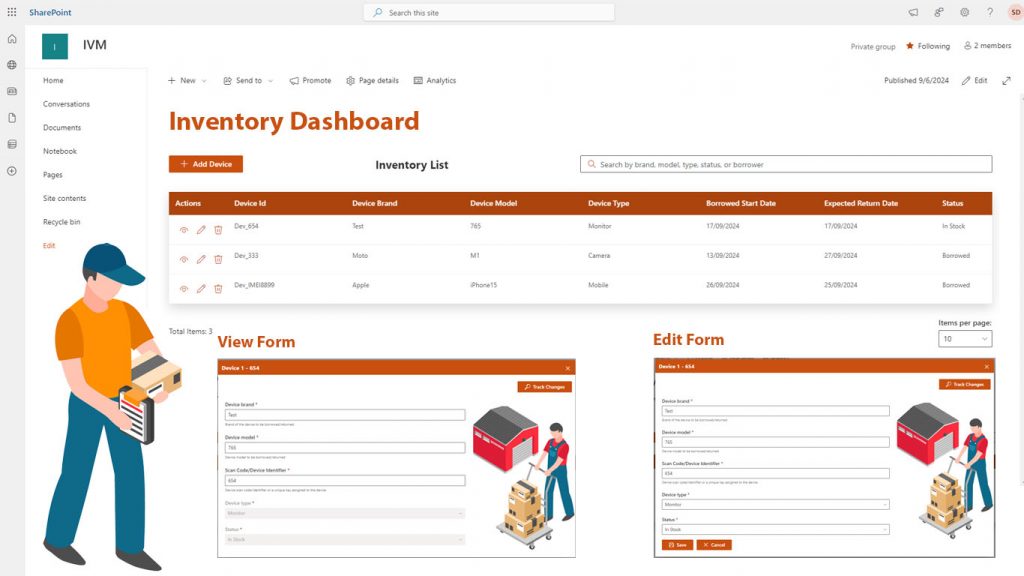
Task: Toggle visibility eye icon on Dev_333 row
Action: pos(183,258)
